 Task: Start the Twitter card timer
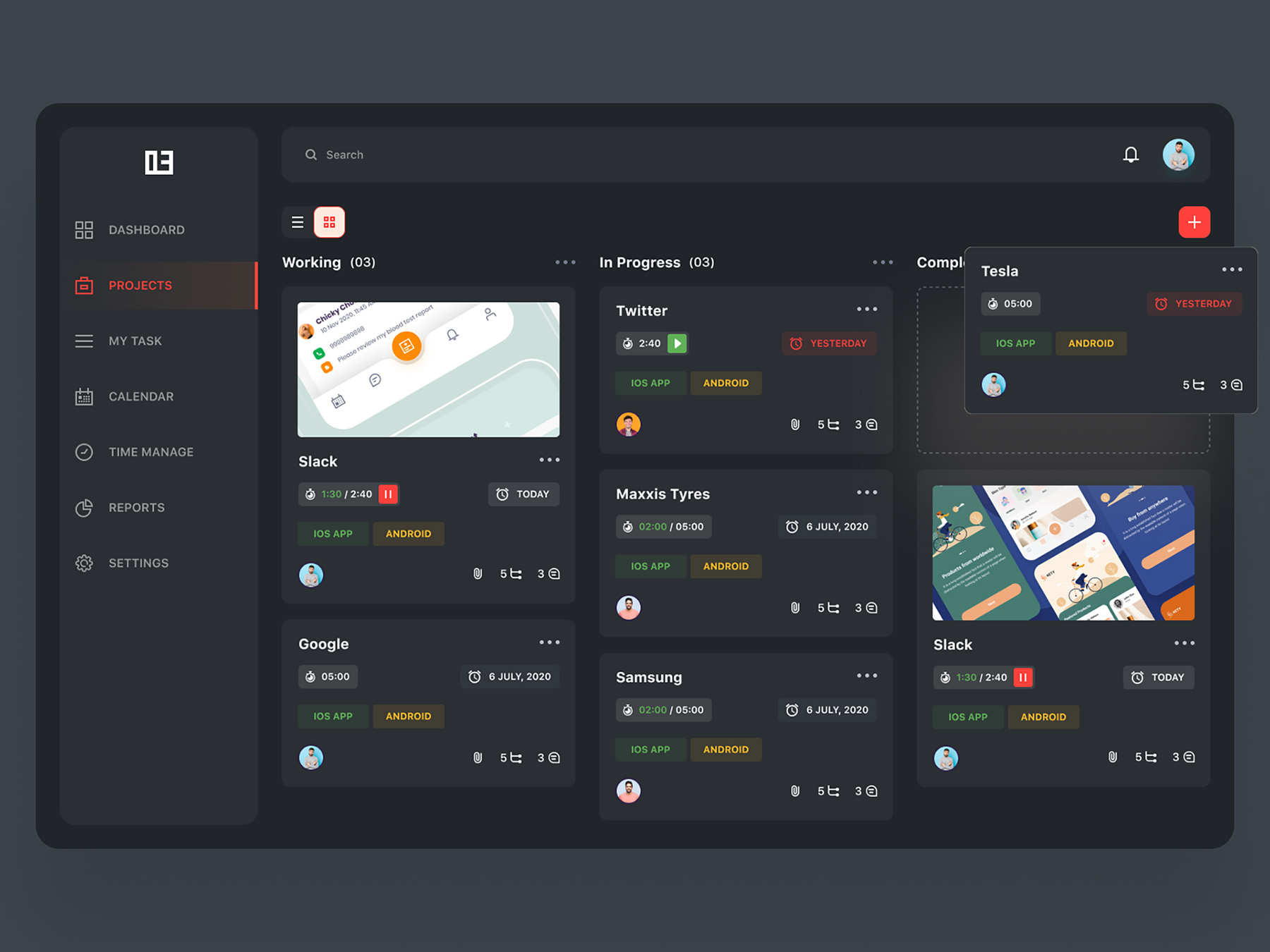[x=677, y=343]
